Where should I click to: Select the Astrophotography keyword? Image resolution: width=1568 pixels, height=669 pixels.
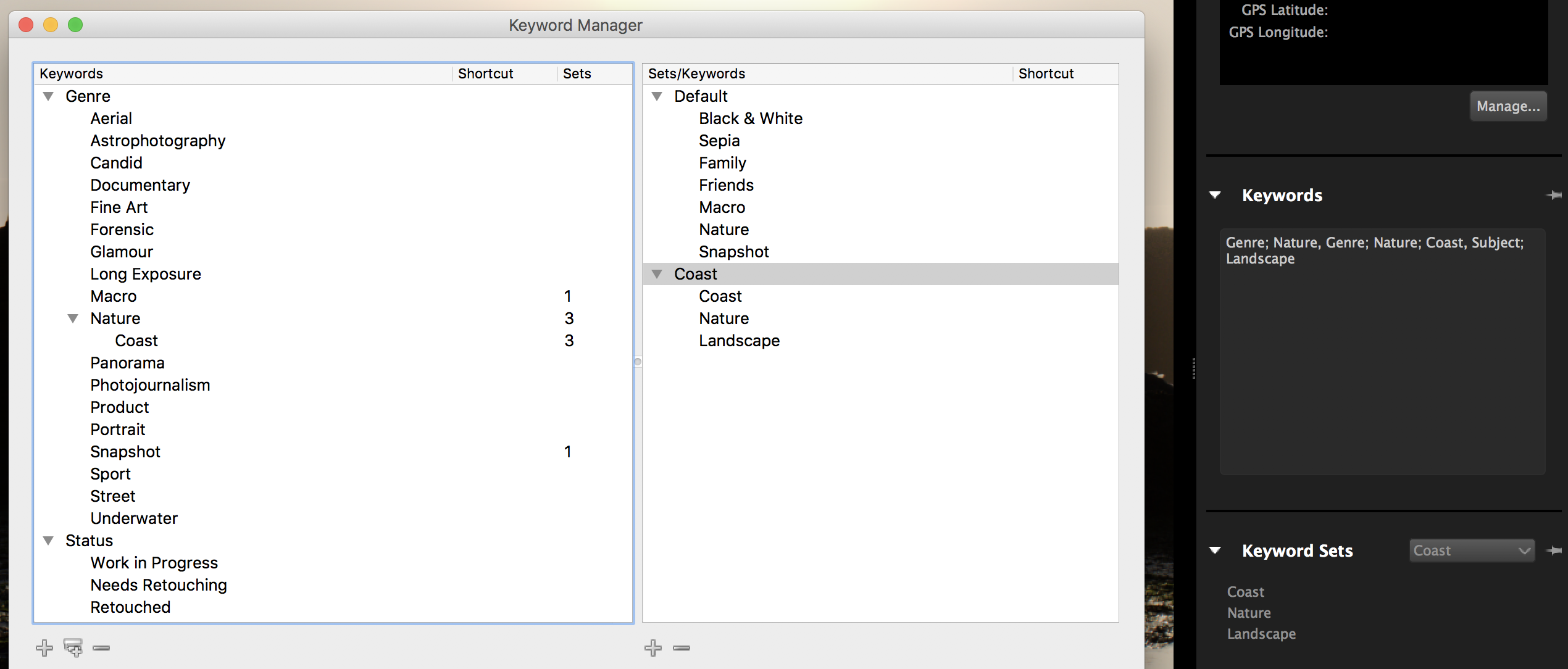[x=158, y=141]
